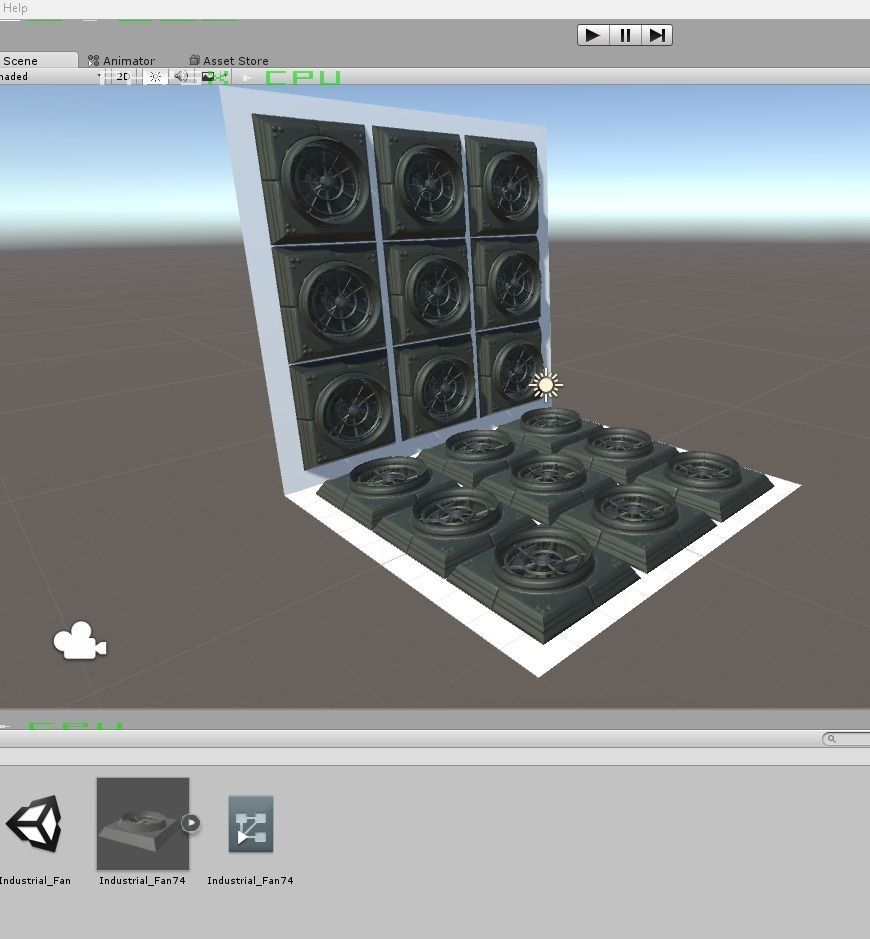Click the project search field
The width and height of the screenshot is (870, 939).
(847, 738)
